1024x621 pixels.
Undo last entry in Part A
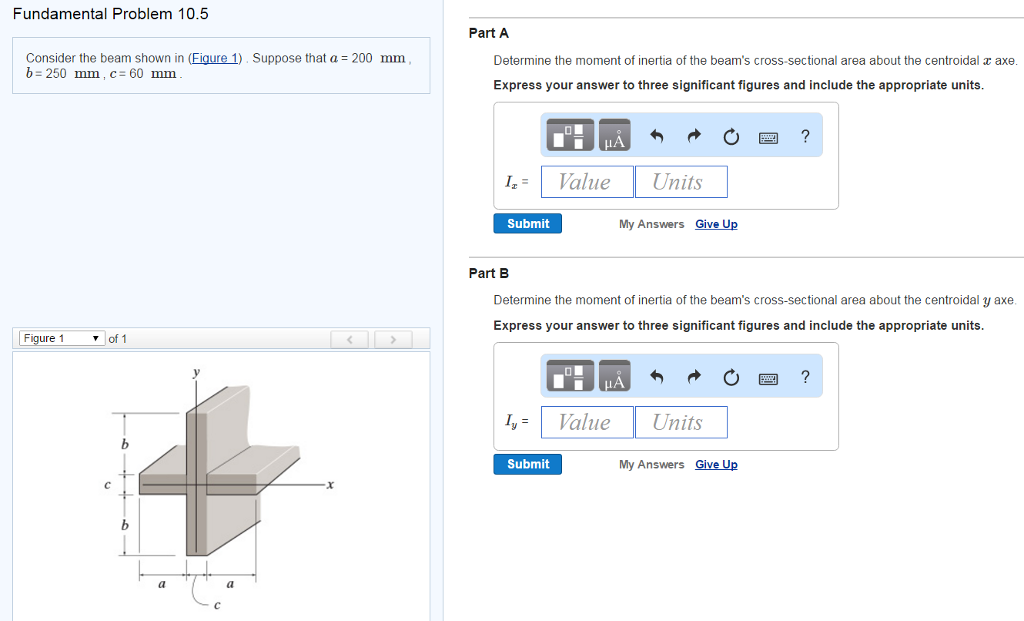pyautogui.click(x=656, y=136)
